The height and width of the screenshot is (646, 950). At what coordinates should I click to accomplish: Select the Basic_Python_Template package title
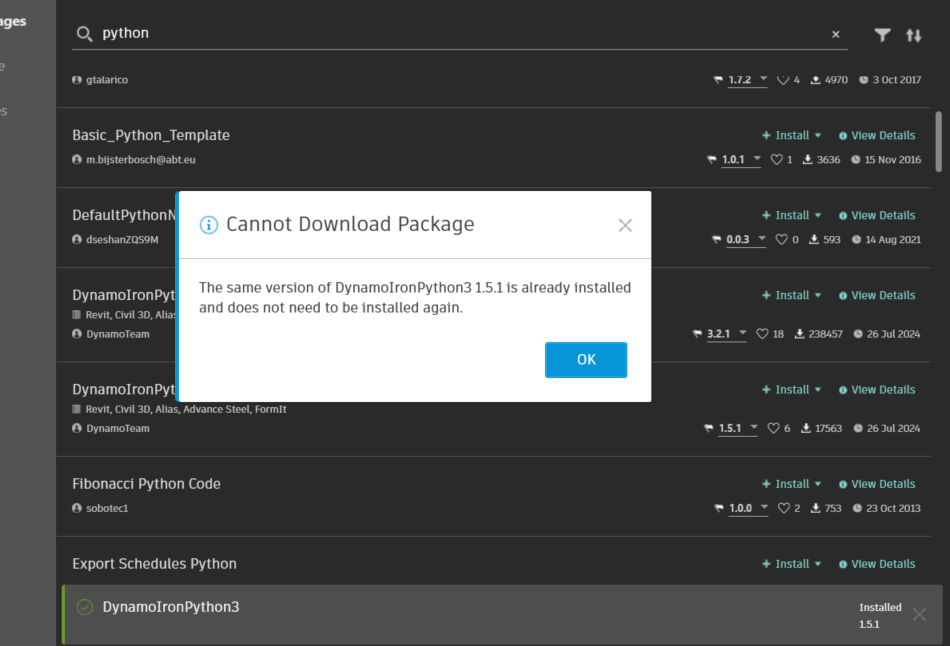151,135
